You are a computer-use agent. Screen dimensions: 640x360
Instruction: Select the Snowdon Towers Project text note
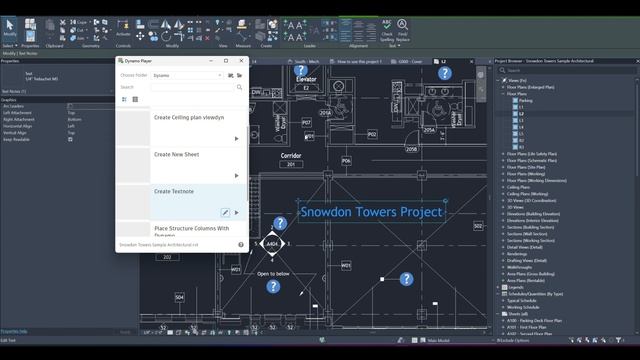tap(371, 212)
